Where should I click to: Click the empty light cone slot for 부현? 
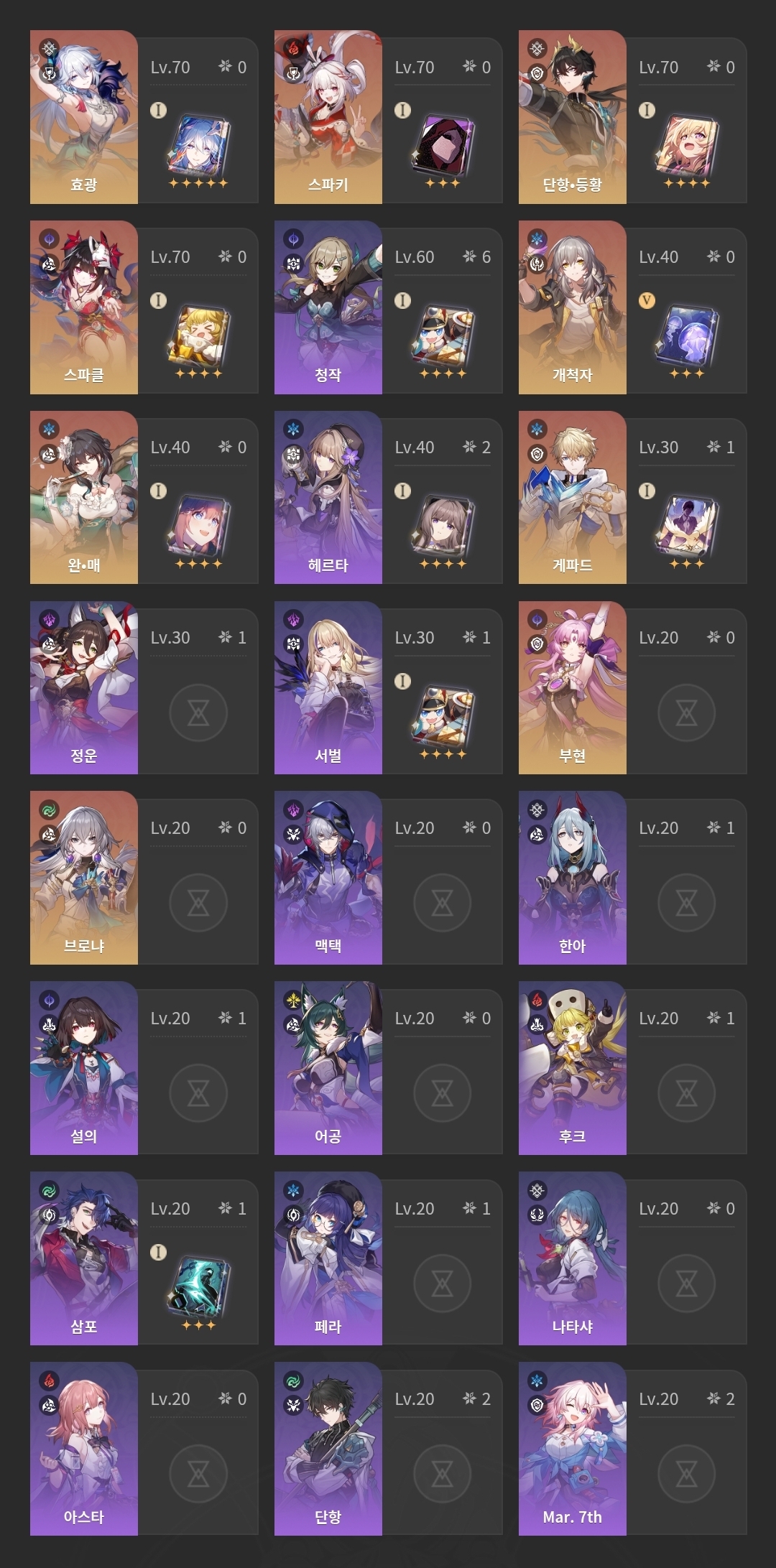[x=687, y=713]
